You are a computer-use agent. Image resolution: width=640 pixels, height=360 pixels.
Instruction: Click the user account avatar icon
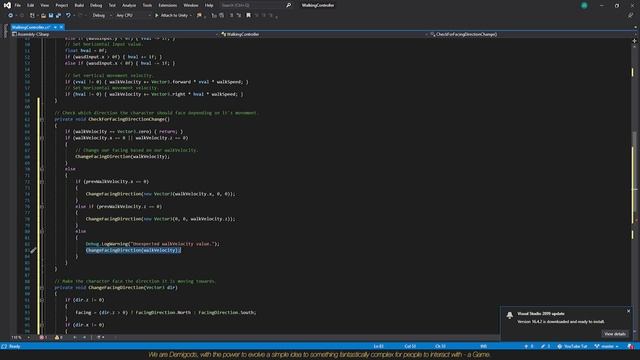tap(584, 5)
